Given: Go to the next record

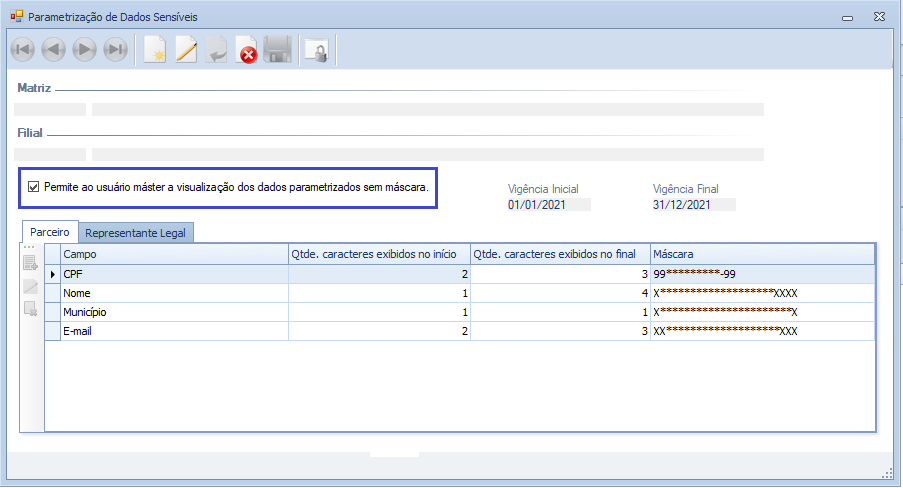Looking at the screenshot, I should pyautogui.click(x=85, y=50).
